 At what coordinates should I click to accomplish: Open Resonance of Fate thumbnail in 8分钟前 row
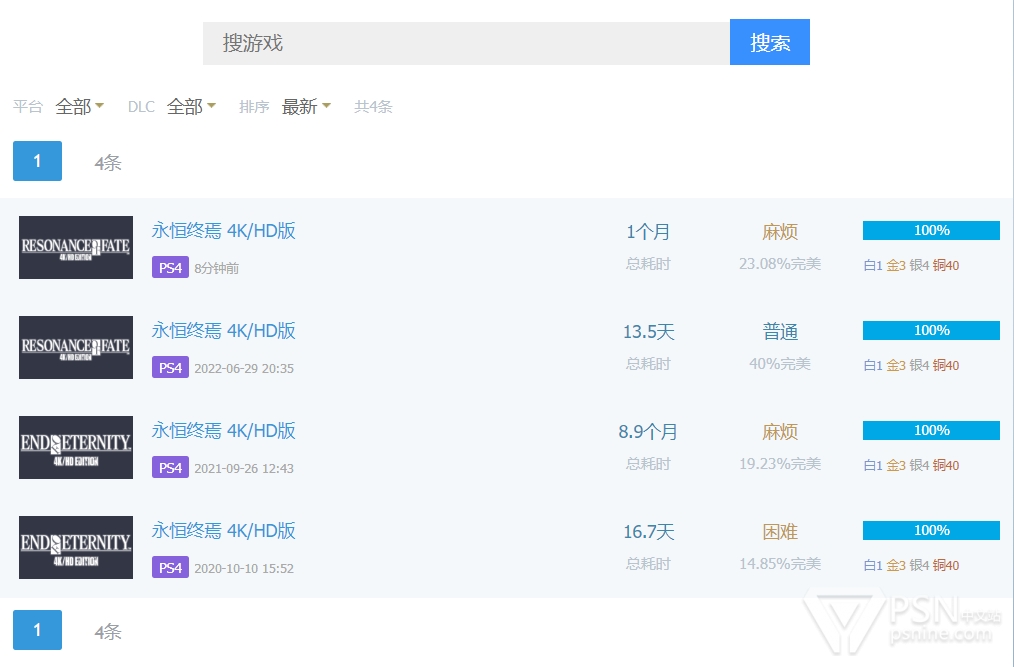pyautogui.click(x=76, y=247)
